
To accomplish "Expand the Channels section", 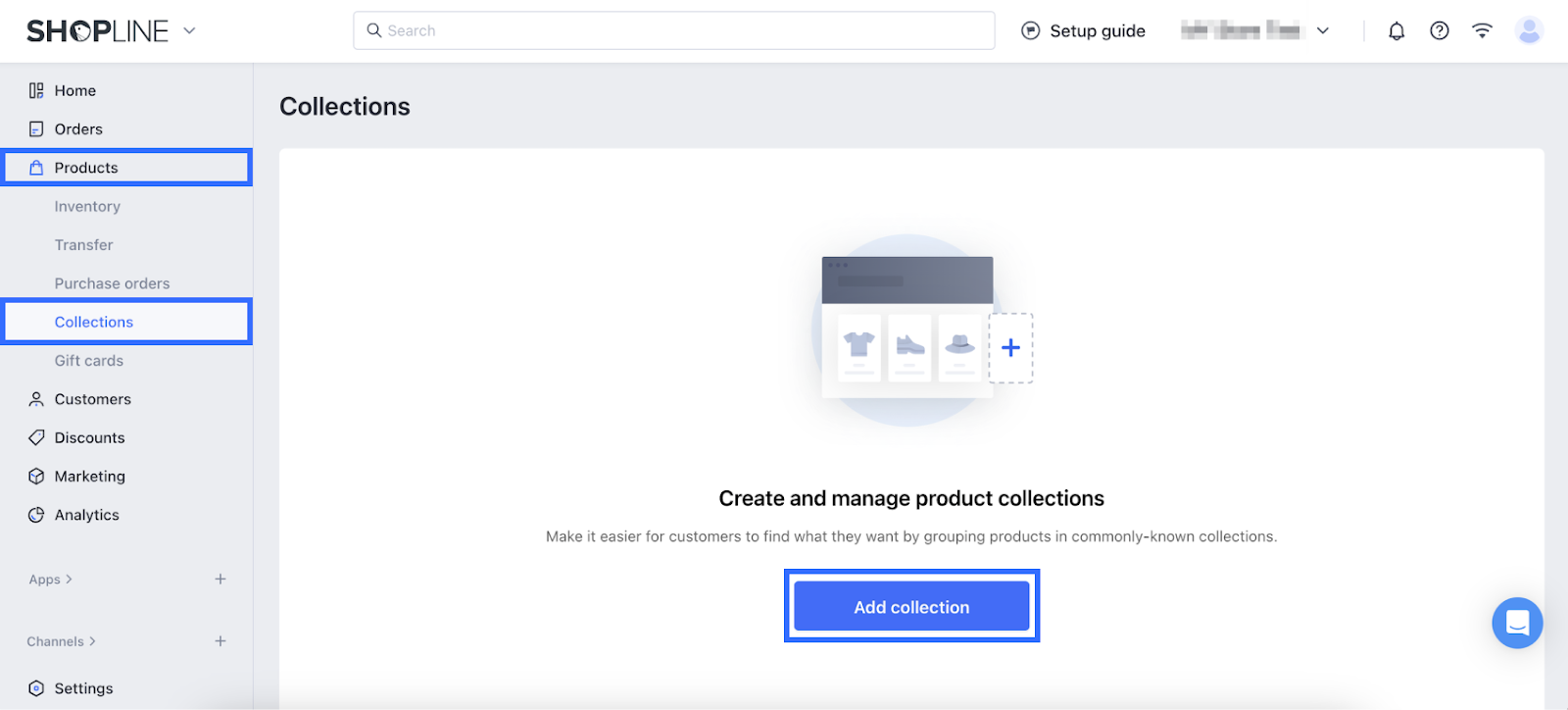I will (x=62, y=641).
